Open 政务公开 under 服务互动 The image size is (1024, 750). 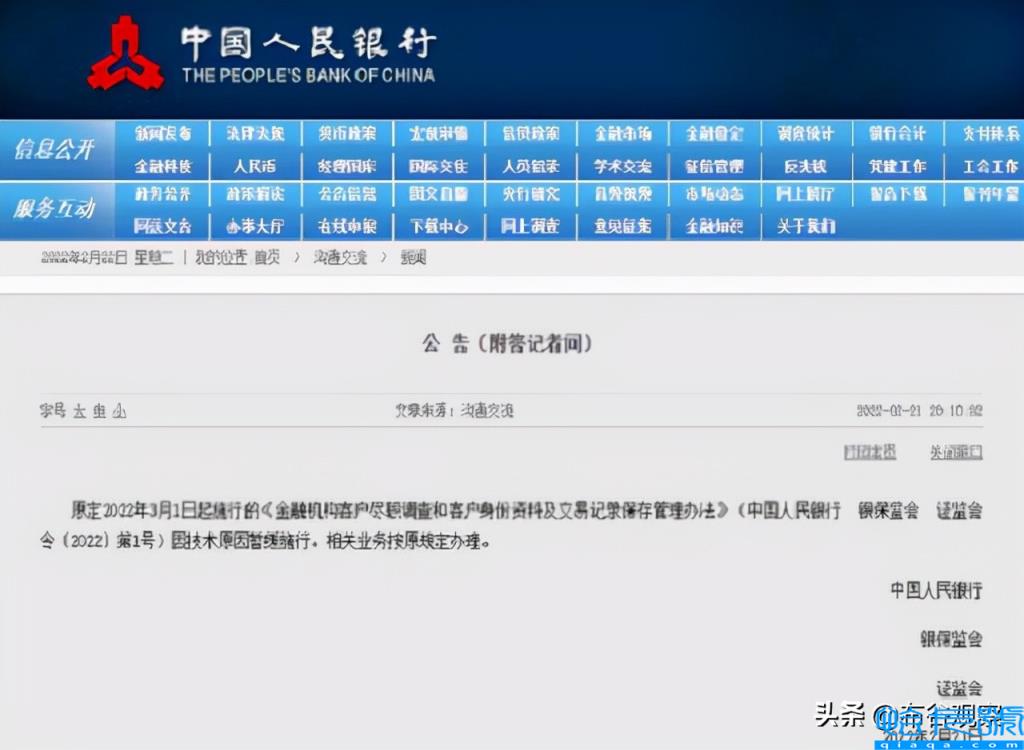pyautogui.click(x=163, y=194)
